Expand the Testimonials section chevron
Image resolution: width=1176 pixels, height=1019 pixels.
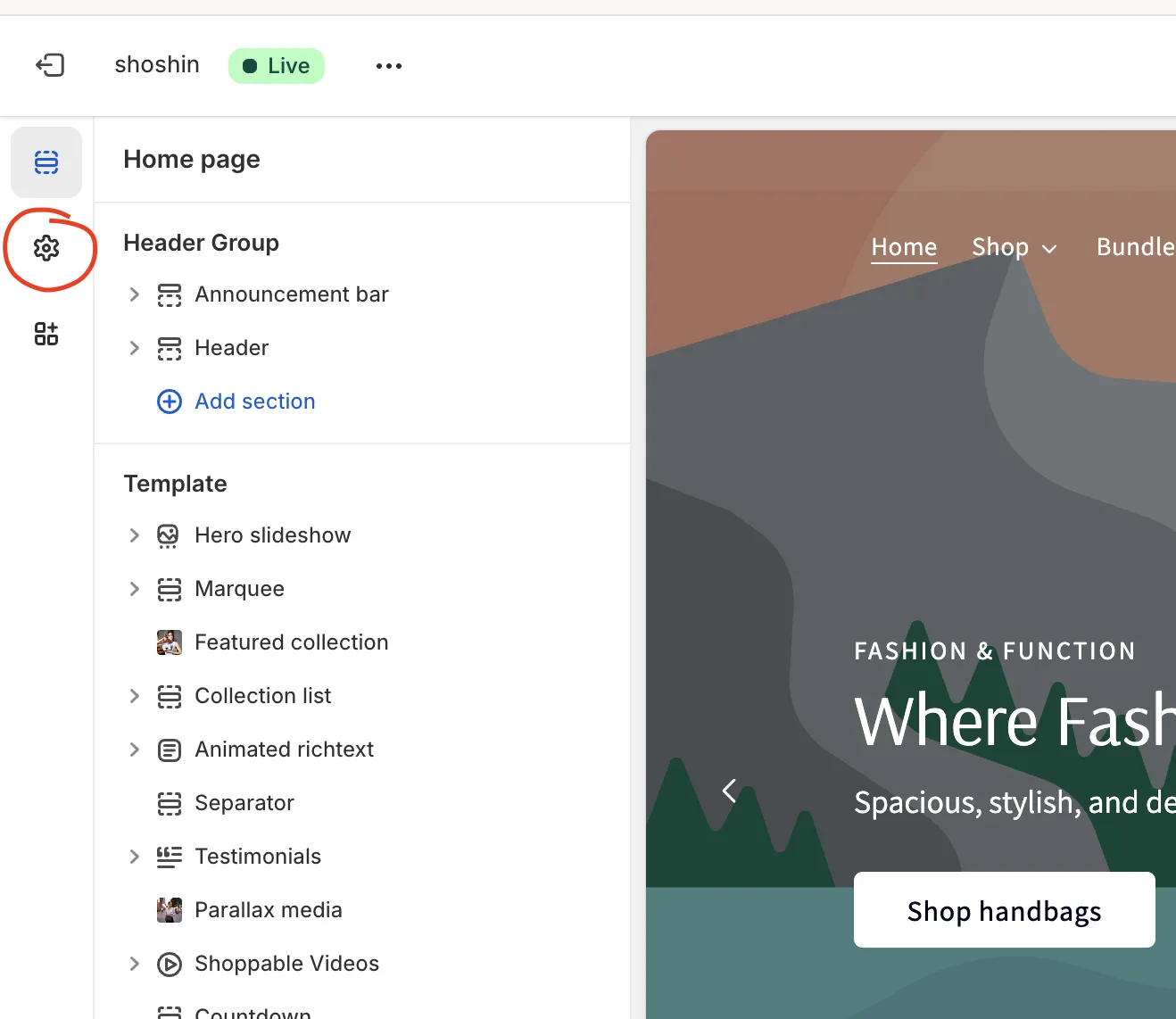pyautogui.click(x=135, y=857)
